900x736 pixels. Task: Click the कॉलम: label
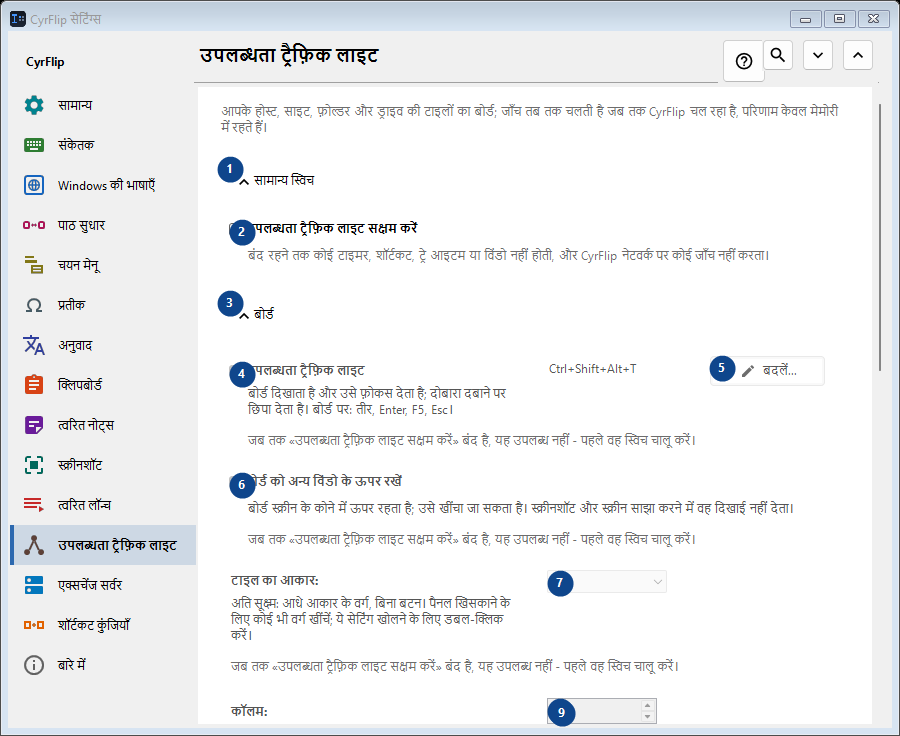249,711
